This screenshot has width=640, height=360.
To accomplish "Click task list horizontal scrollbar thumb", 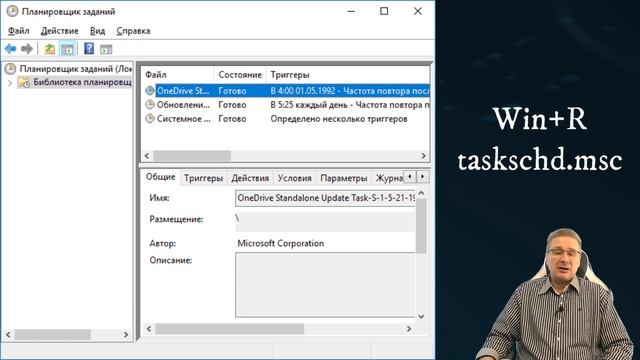I will tap(192, 156).
